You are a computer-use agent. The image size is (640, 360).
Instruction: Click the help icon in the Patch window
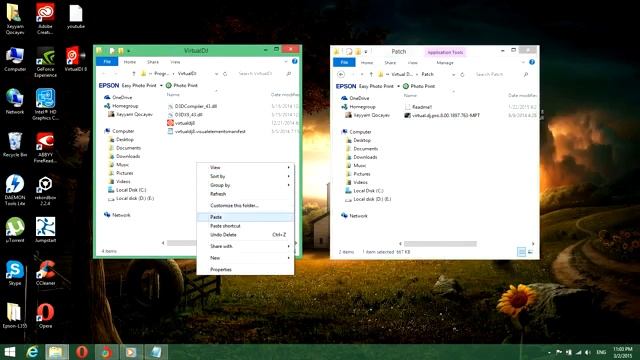(x=532, y=62)
